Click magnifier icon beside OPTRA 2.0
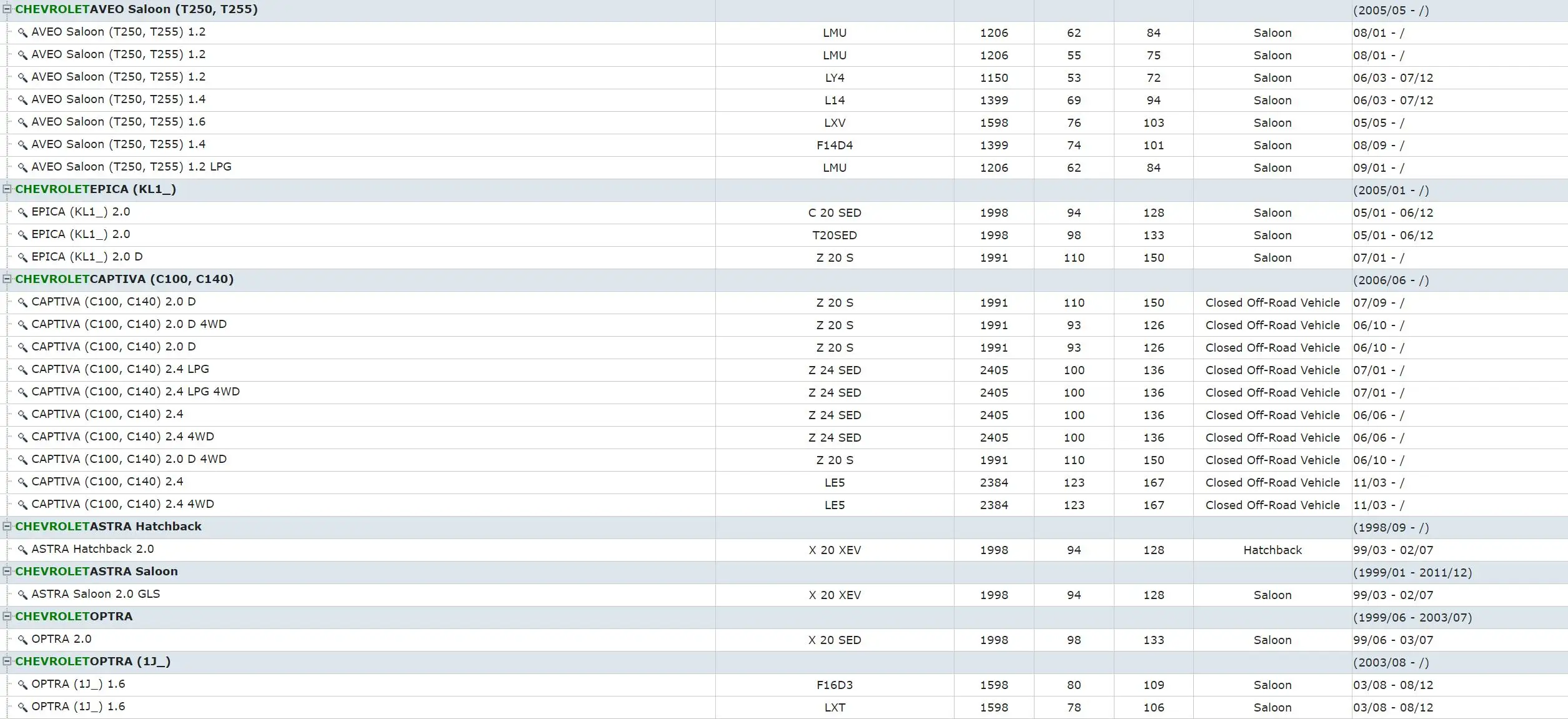 (x=22, y=640)
